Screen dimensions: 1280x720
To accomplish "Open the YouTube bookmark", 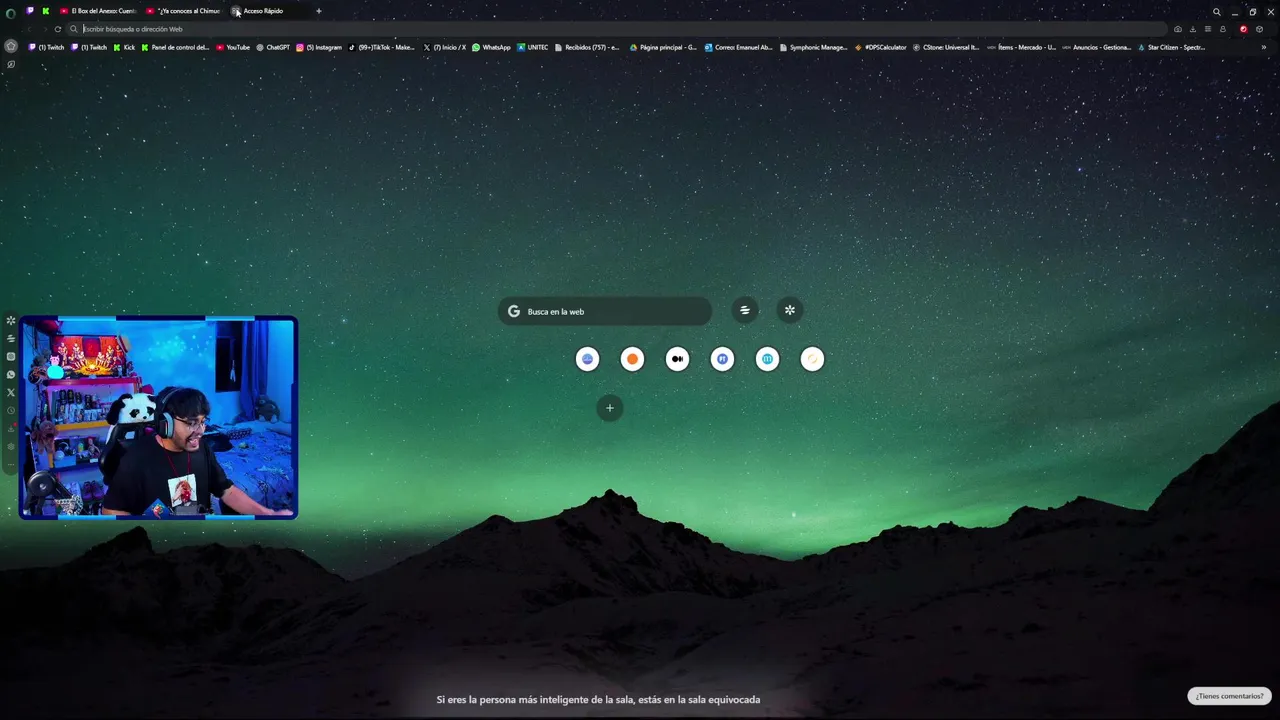I will click(233, 47).
